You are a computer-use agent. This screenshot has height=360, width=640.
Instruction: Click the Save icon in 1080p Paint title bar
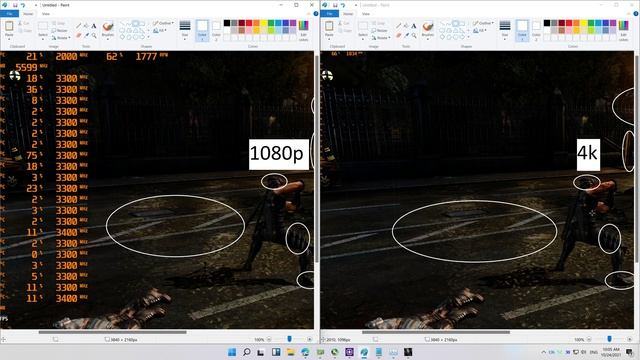15,5
